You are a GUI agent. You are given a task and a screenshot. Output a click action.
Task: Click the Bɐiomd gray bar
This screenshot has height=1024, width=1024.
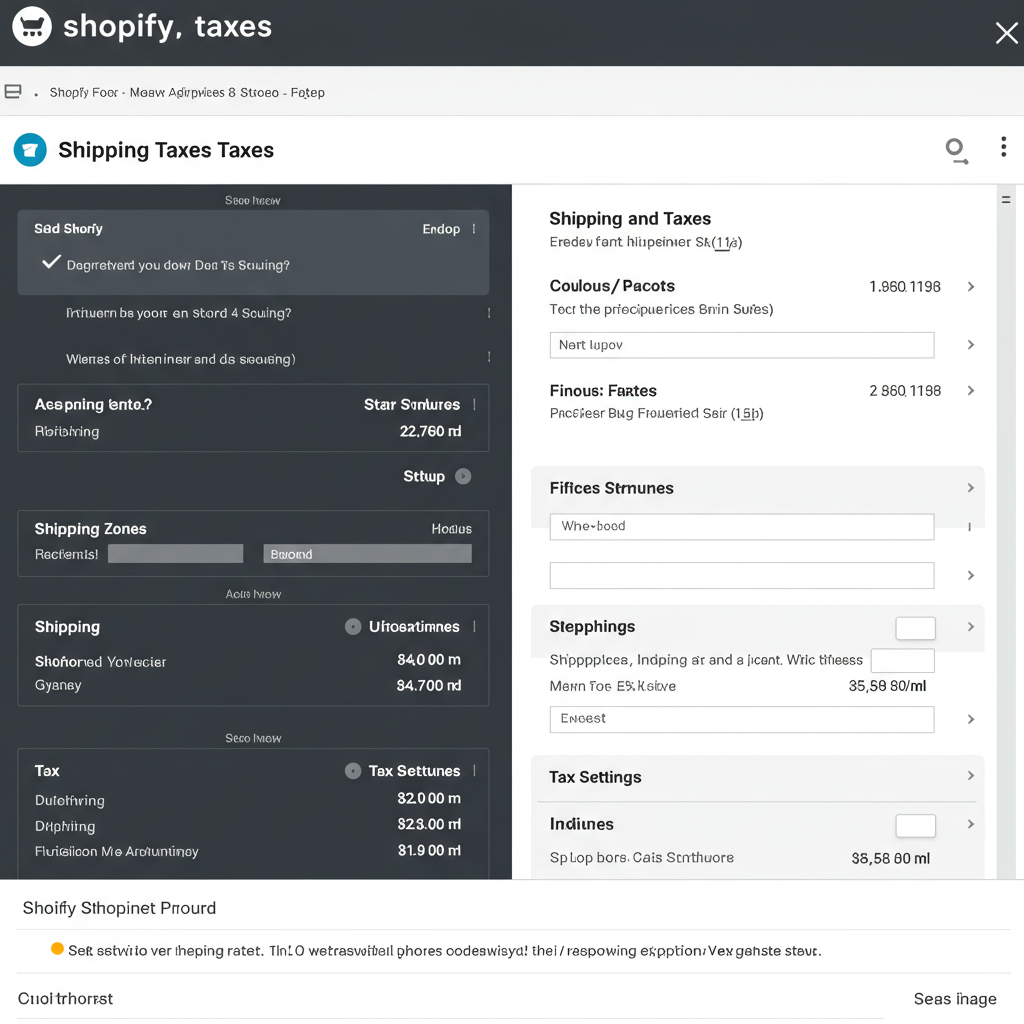pyautogui.click(x=368, y=554)
